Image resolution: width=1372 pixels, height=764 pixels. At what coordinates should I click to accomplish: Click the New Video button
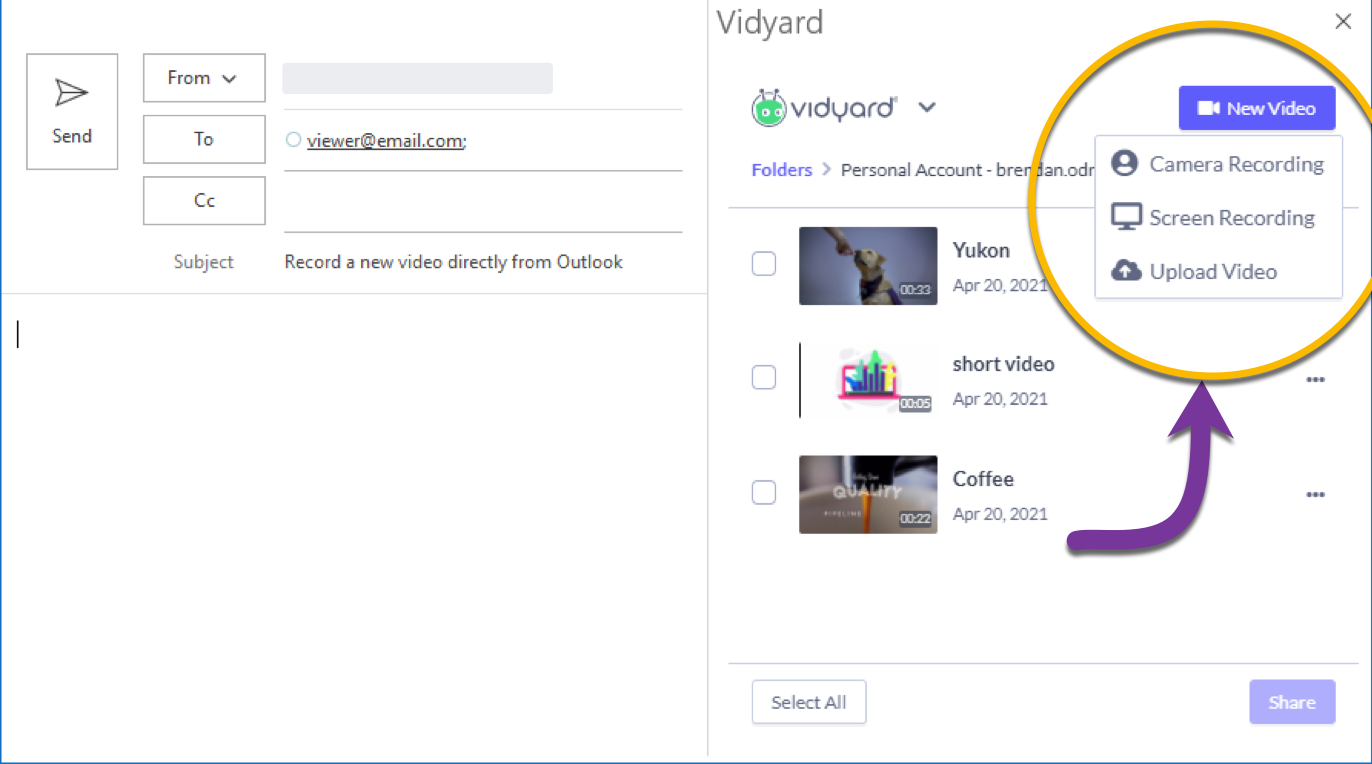click(1257, 108)
